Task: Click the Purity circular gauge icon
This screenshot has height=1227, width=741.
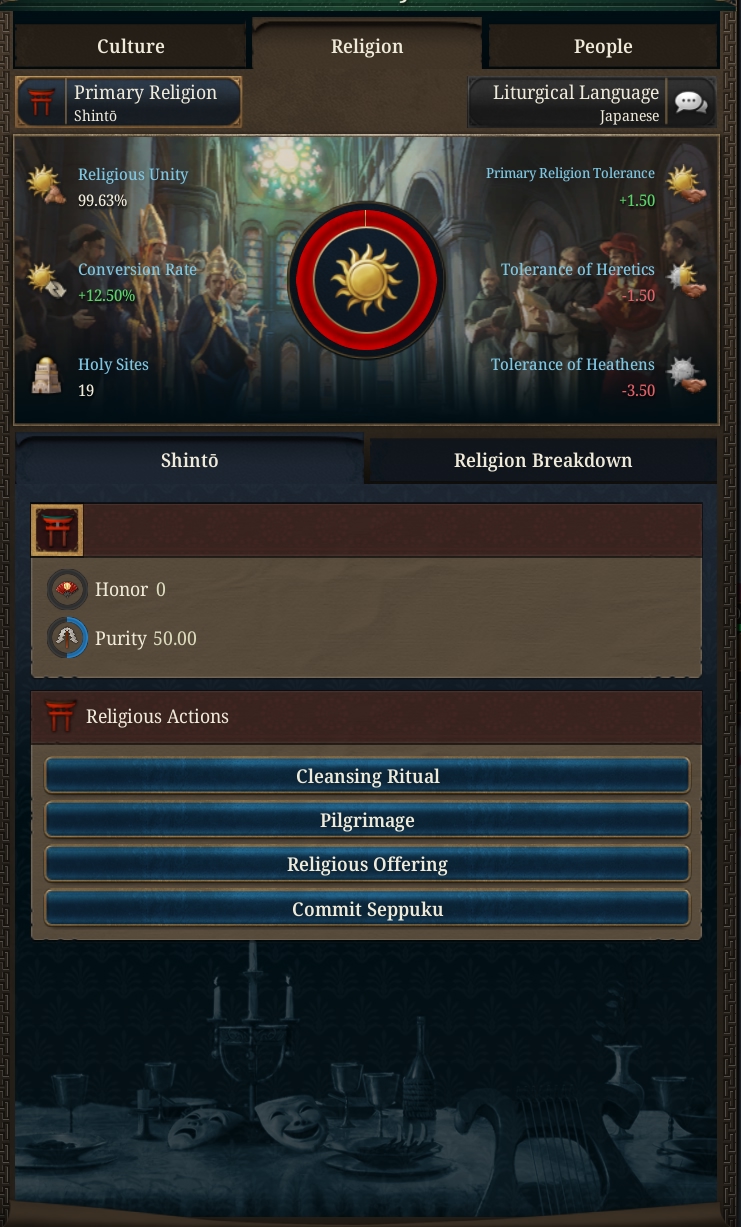Action: 67,638
